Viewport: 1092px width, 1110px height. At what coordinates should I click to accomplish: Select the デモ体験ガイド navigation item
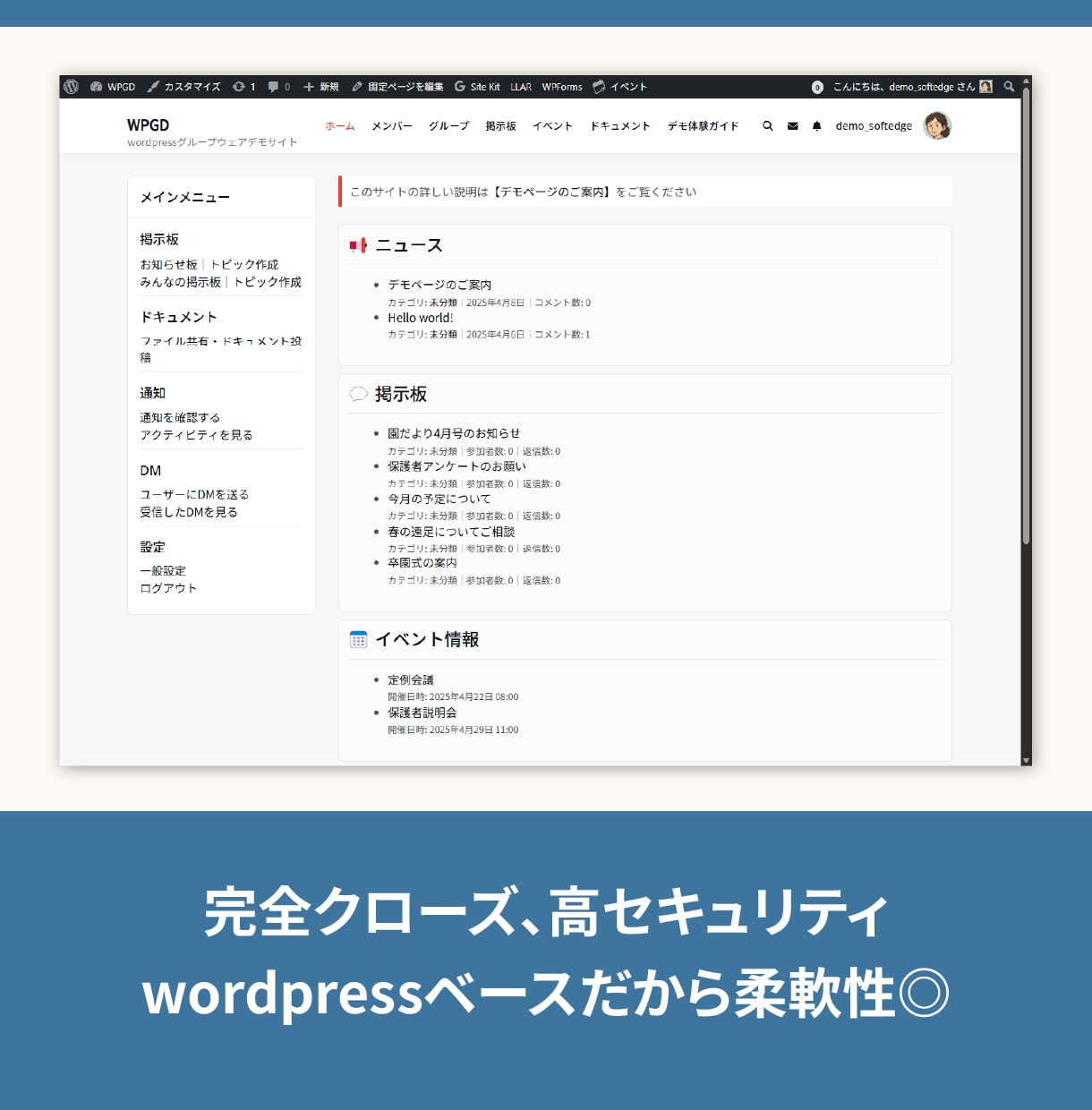[703, 126]
